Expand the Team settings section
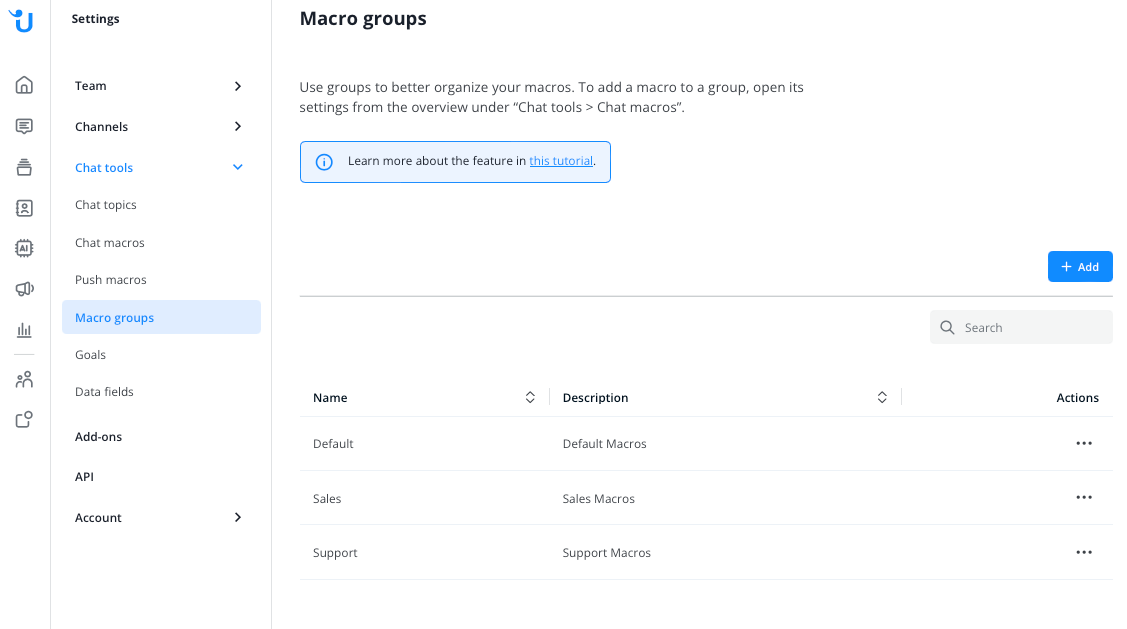 237,86
